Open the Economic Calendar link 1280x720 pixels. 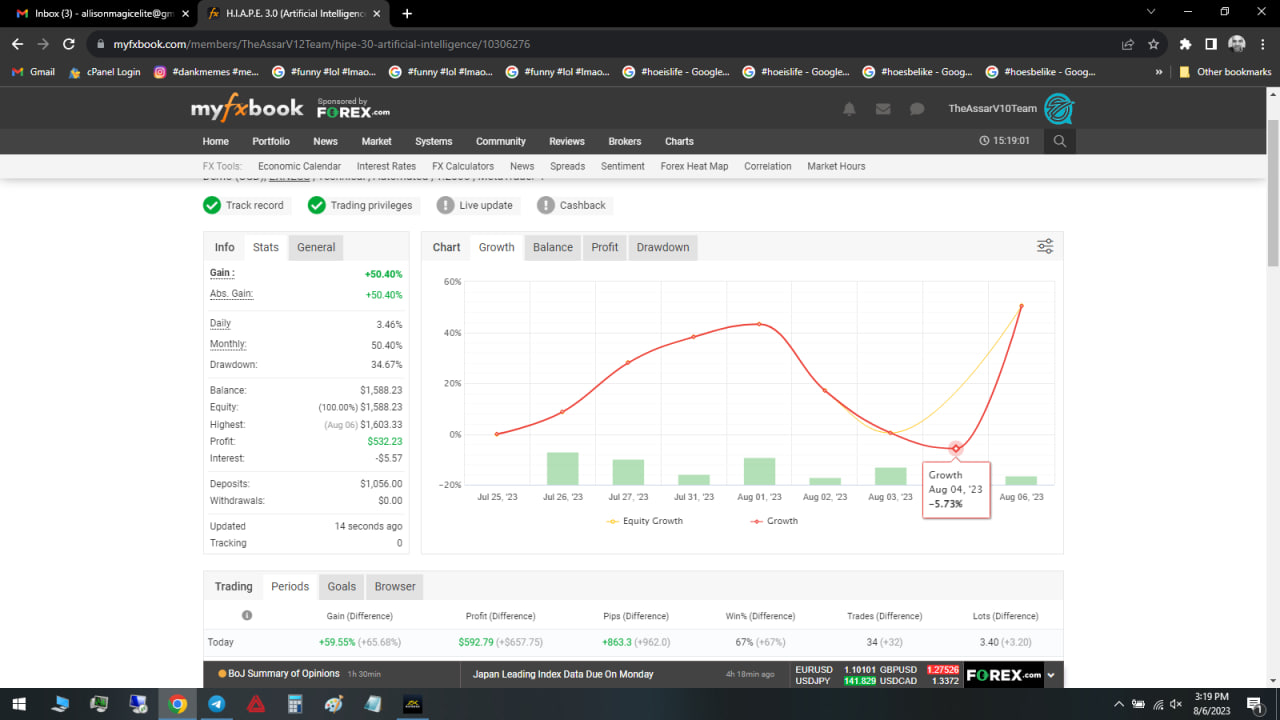point(299,166)
